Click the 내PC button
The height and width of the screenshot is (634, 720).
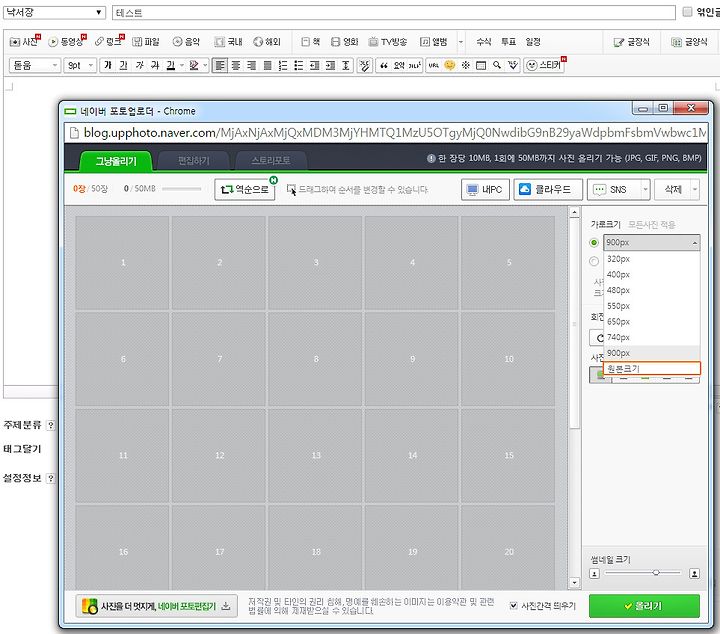click(485, 189)
